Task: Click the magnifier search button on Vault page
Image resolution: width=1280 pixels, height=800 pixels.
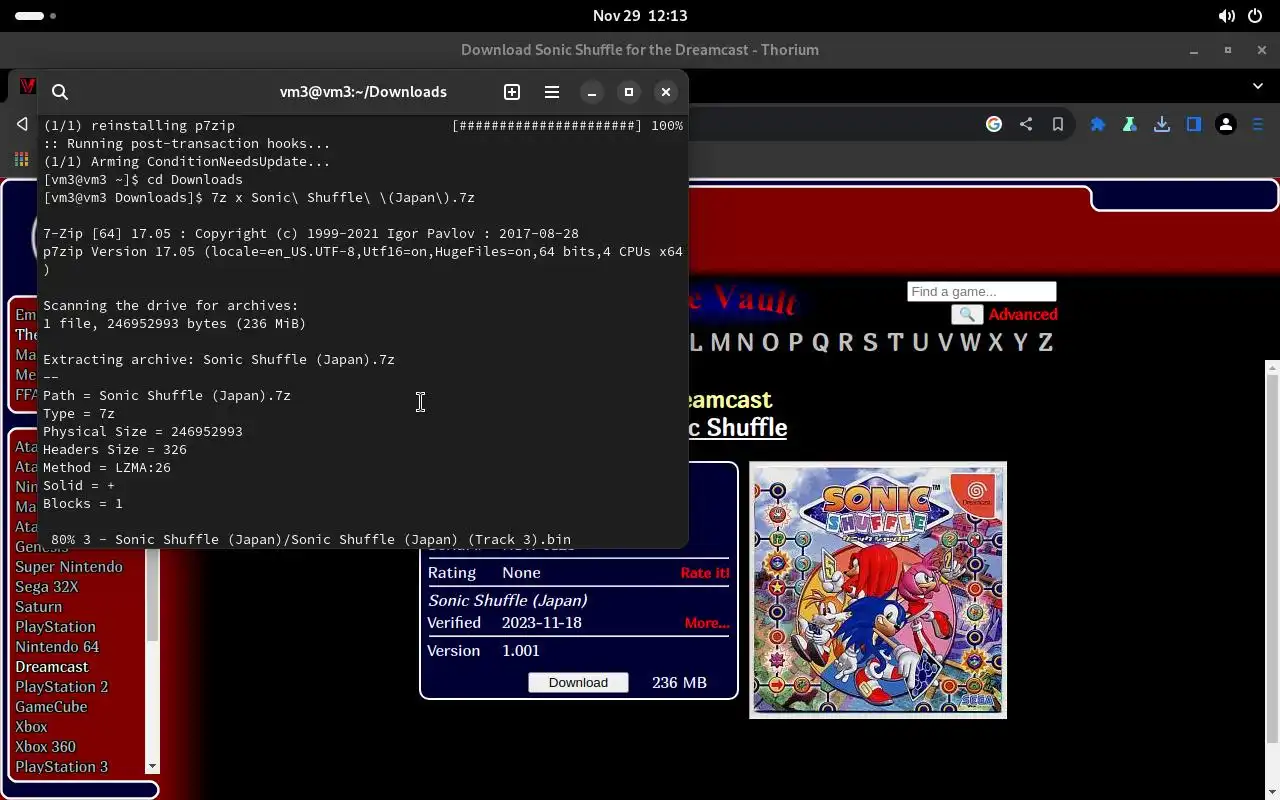Action: pos(967,314)
